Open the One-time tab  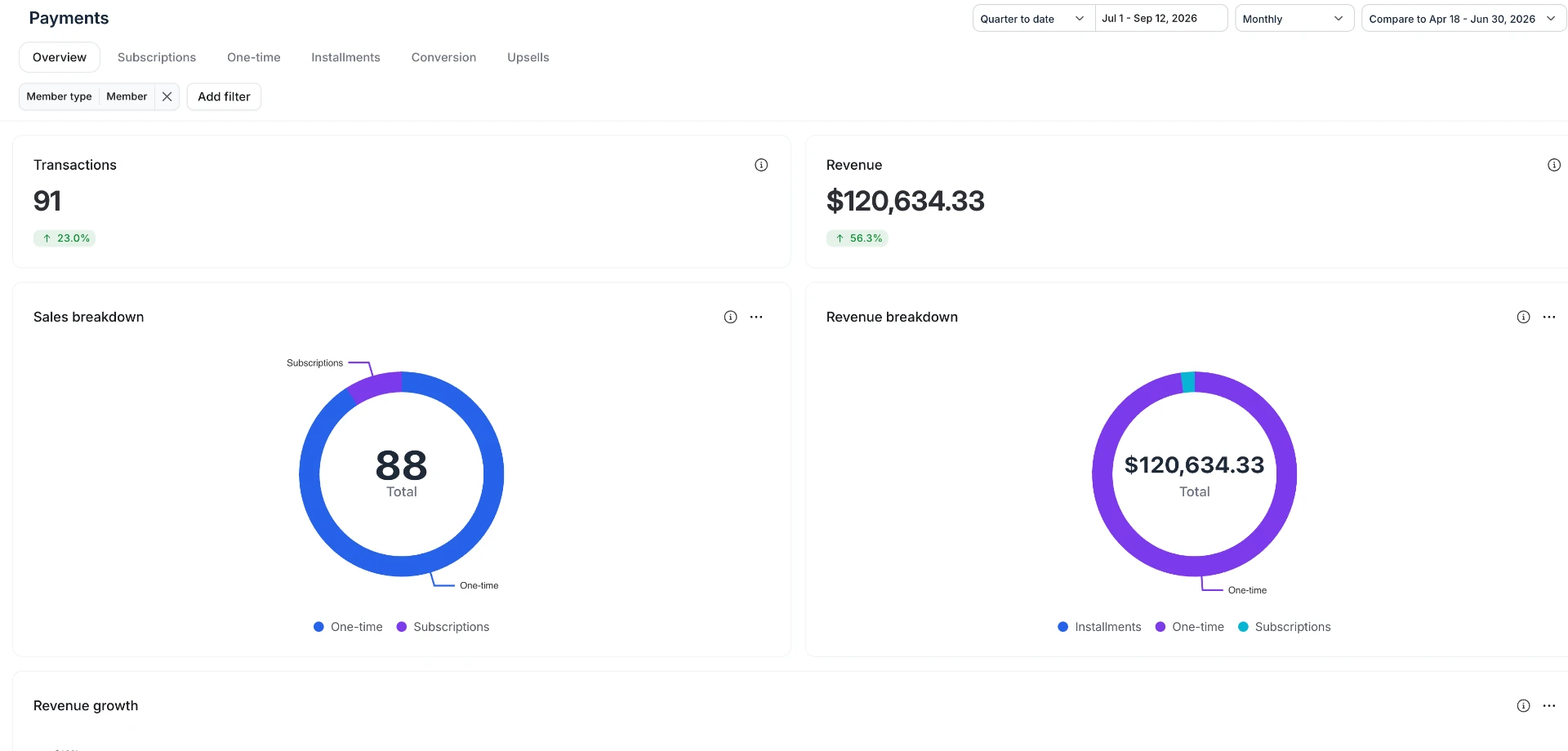click(x=254, y=57)
